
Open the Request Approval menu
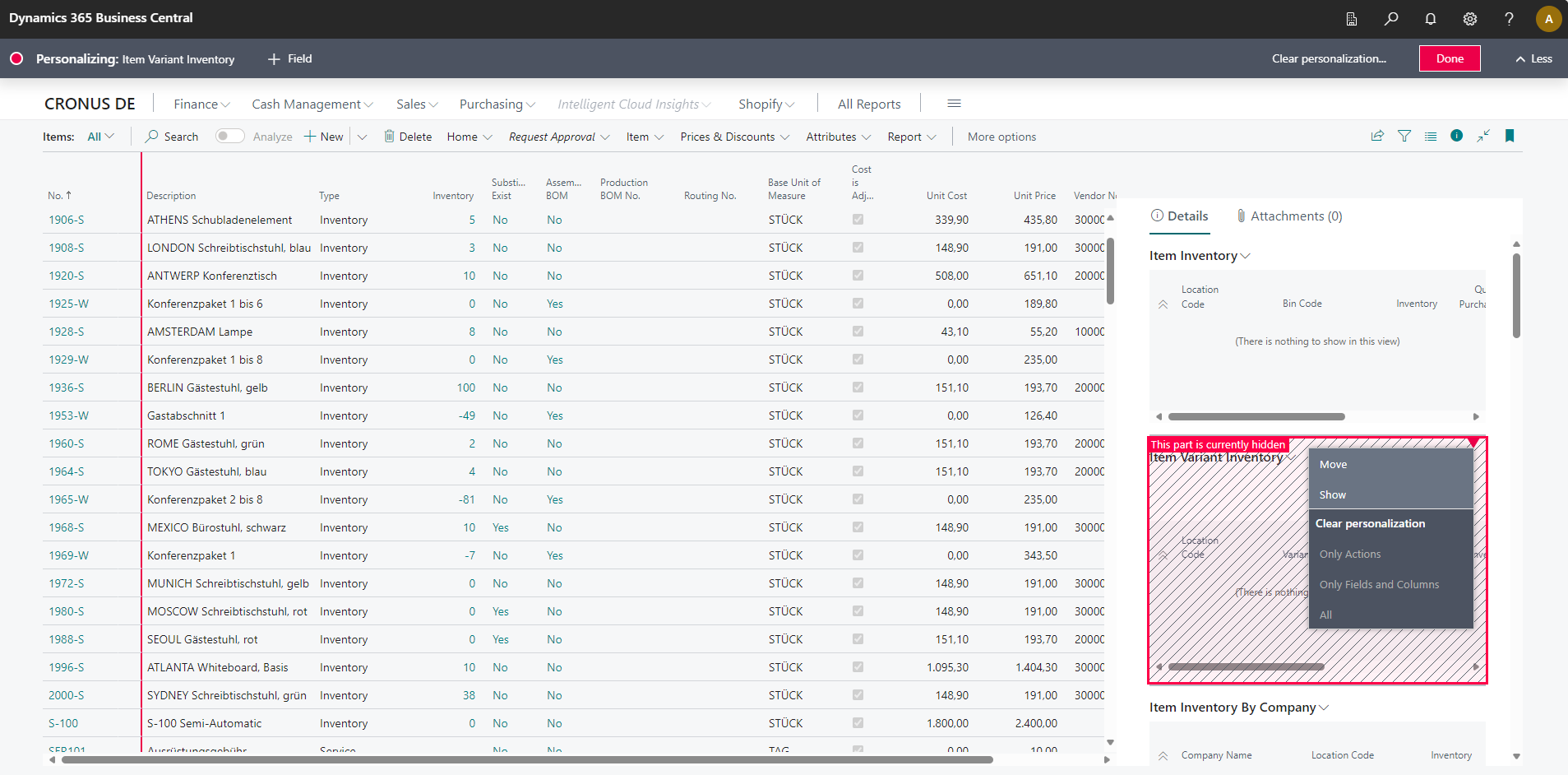coord(559,137)
